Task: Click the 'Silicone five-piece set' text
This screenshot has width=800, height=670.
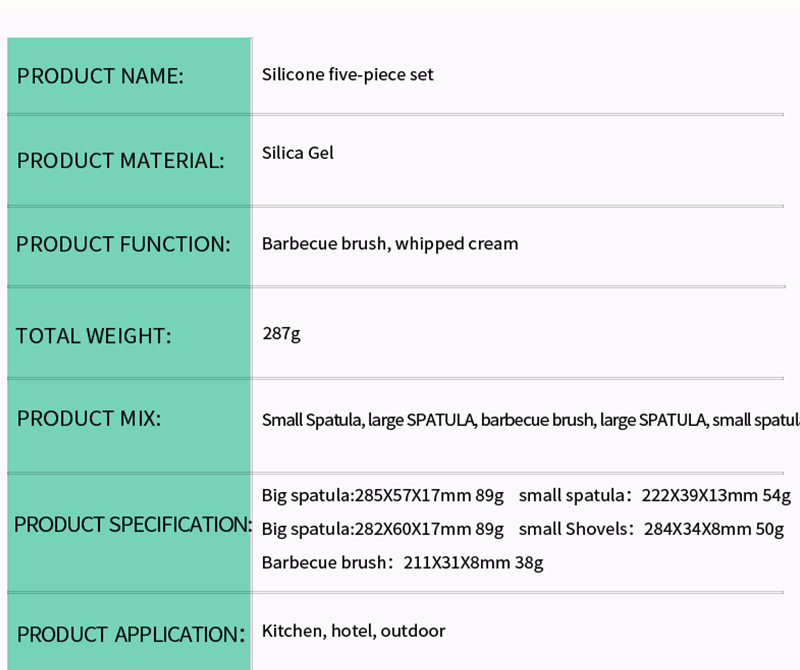Action: 347,74
